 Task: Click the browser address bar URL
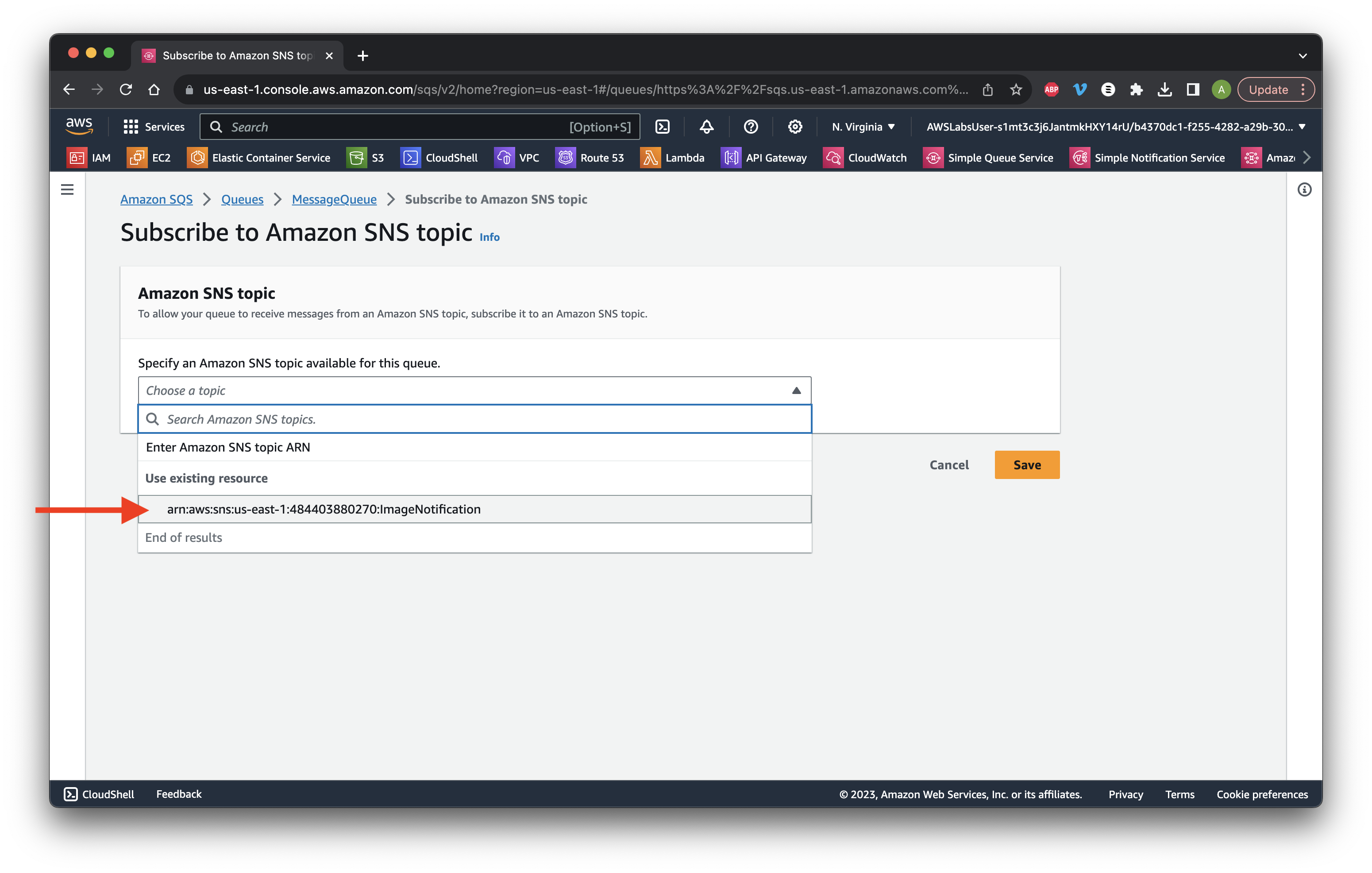click(585, 89)
